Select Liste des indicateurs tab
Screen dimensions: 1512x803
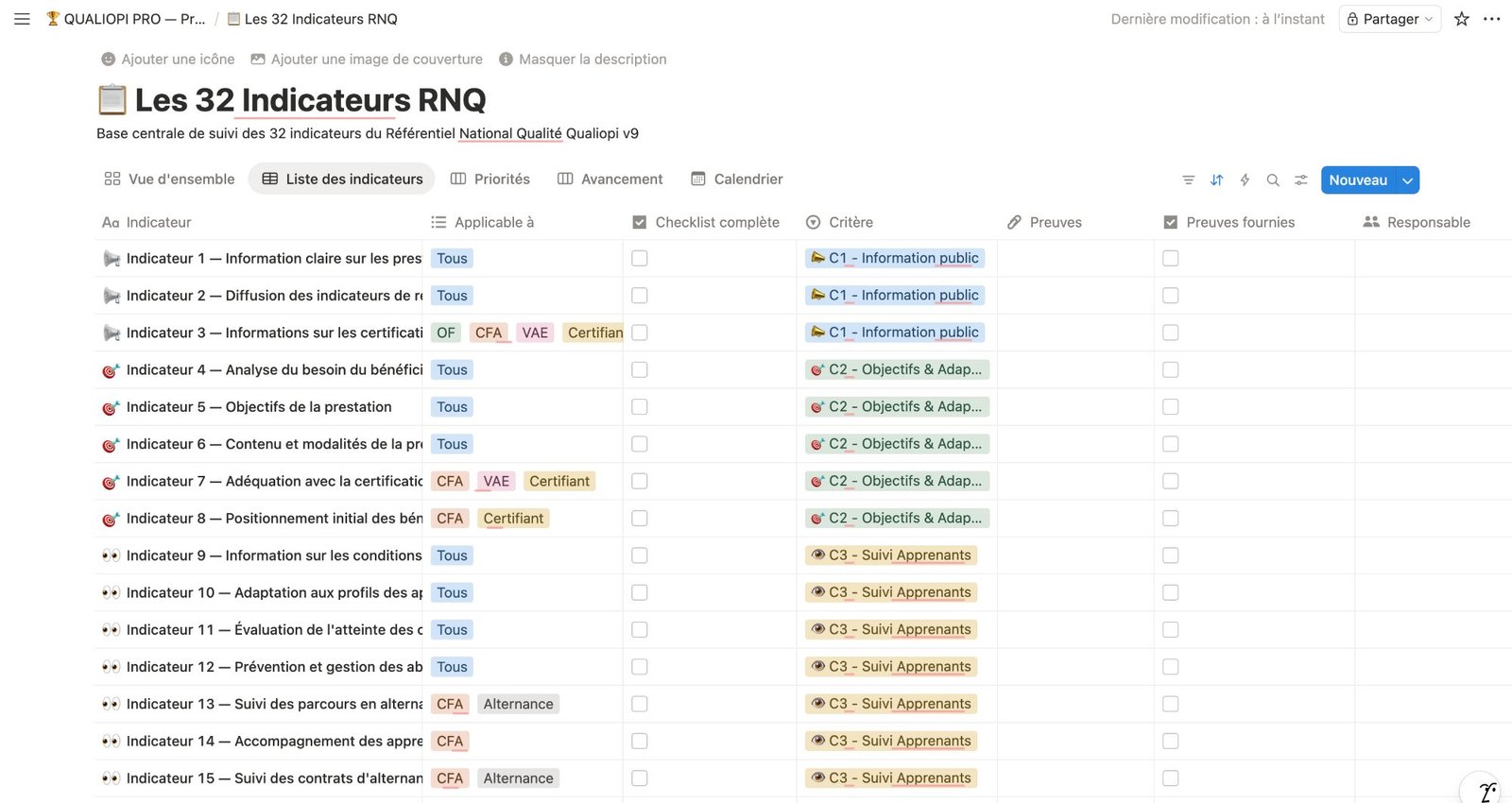click(x=342, y=179)
